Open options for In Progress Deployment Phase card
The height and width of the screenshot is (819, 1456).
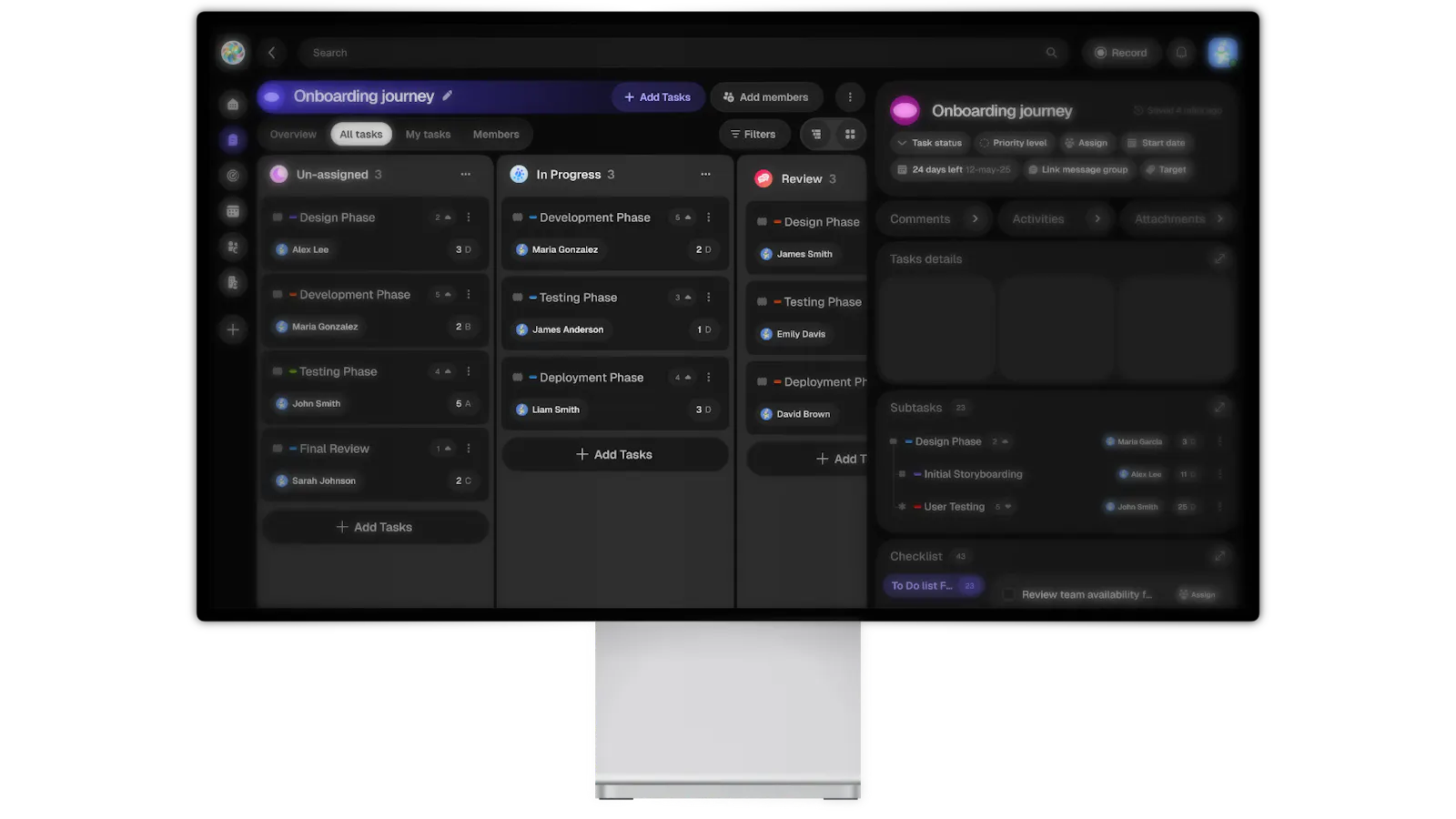tap(709, 378)
